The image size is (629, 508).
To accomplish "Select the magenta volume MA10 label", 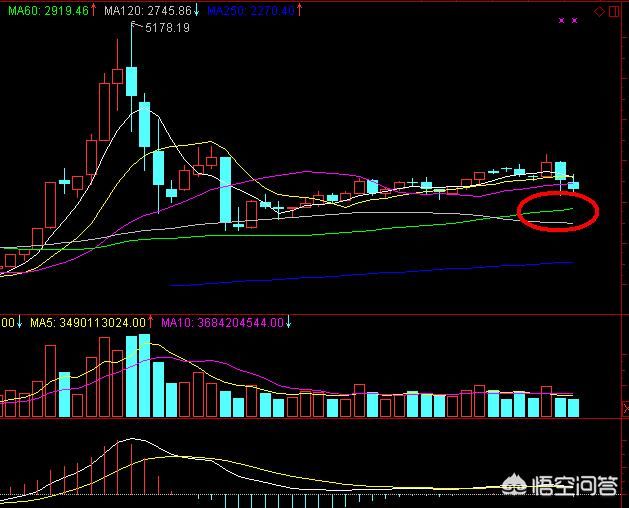I will click(x=223, y=323).
